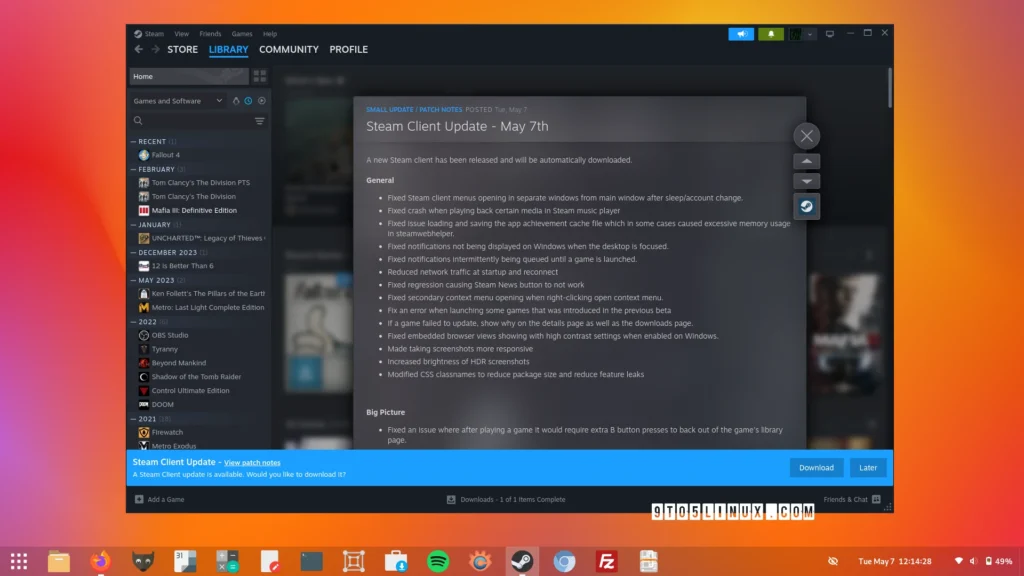Viewport: 1024px width, 576px height.
Task: Open the PROFILE tab
Action: 349,50
